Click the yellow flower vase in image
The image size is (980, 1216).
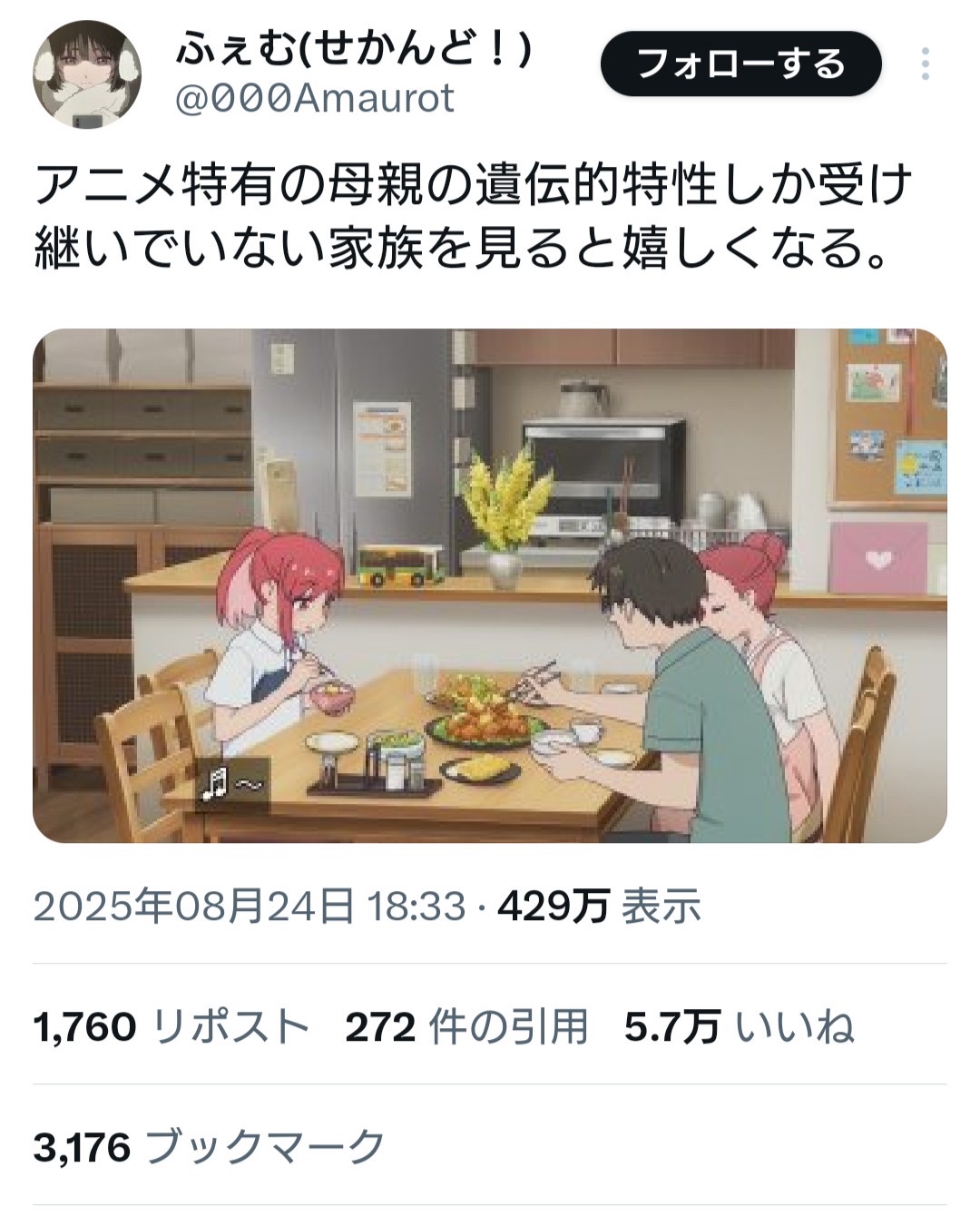[x=505, y=517]
